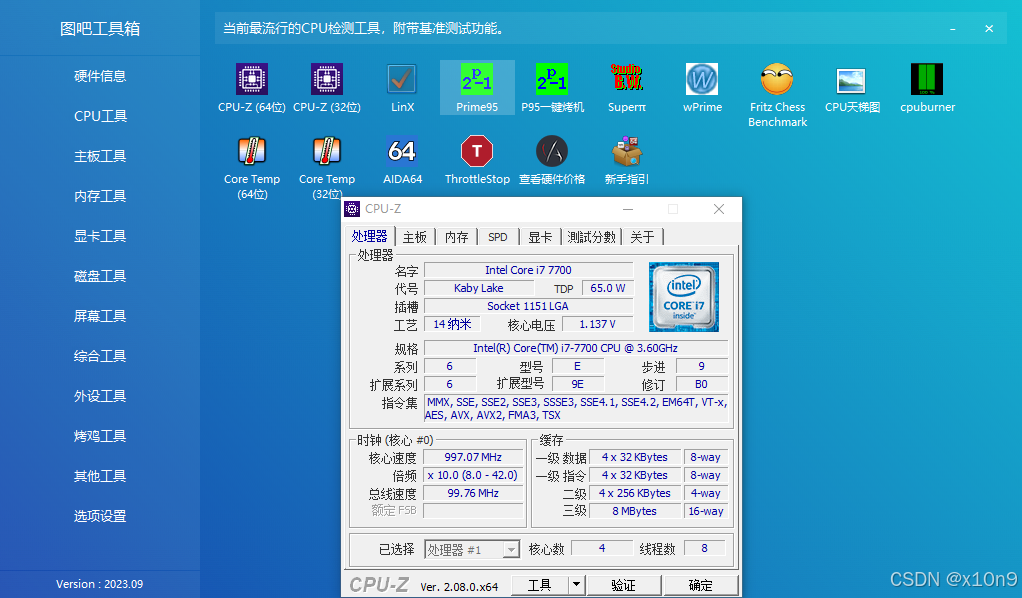Click the Intel Core i7 logo
This screenshot has height=598, width=1022.
coord(684,297)
